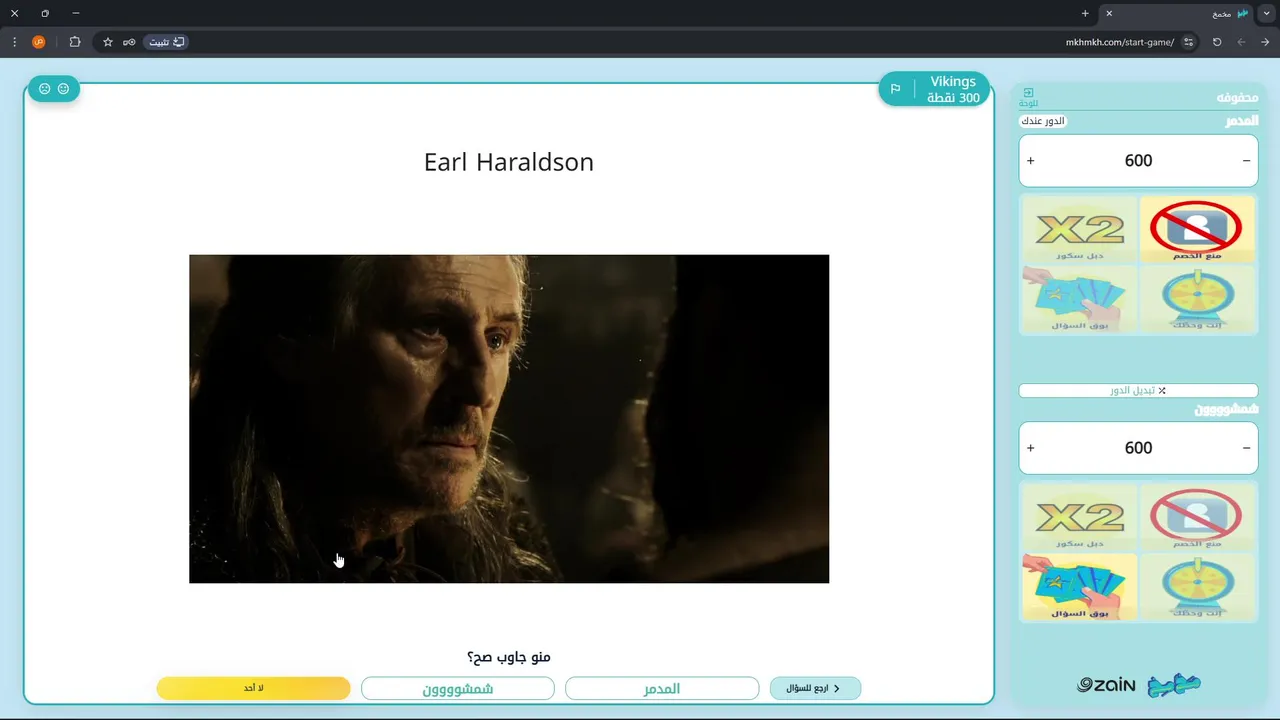
Task: Click المدمر score value 600
Action: pos(1138,161)
